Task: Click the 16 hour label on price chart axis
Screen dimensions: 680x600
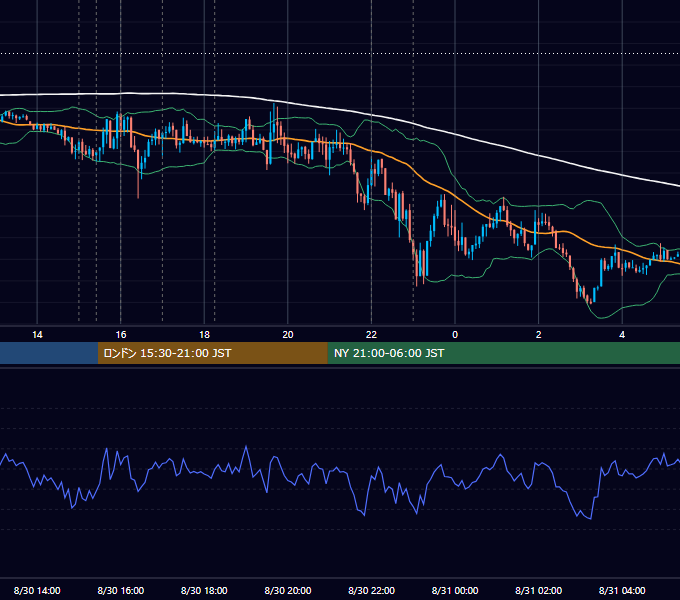Action: (x=121, y=335)
